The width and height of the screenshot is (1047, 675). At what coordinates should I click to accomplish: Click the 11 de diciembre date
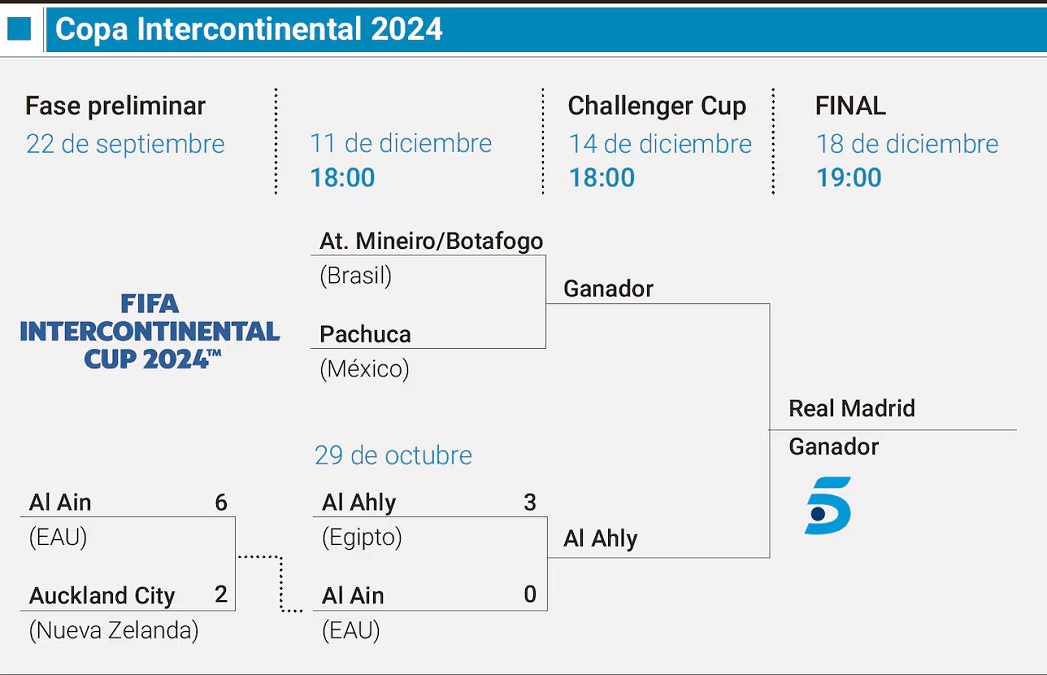coord(400,144)
